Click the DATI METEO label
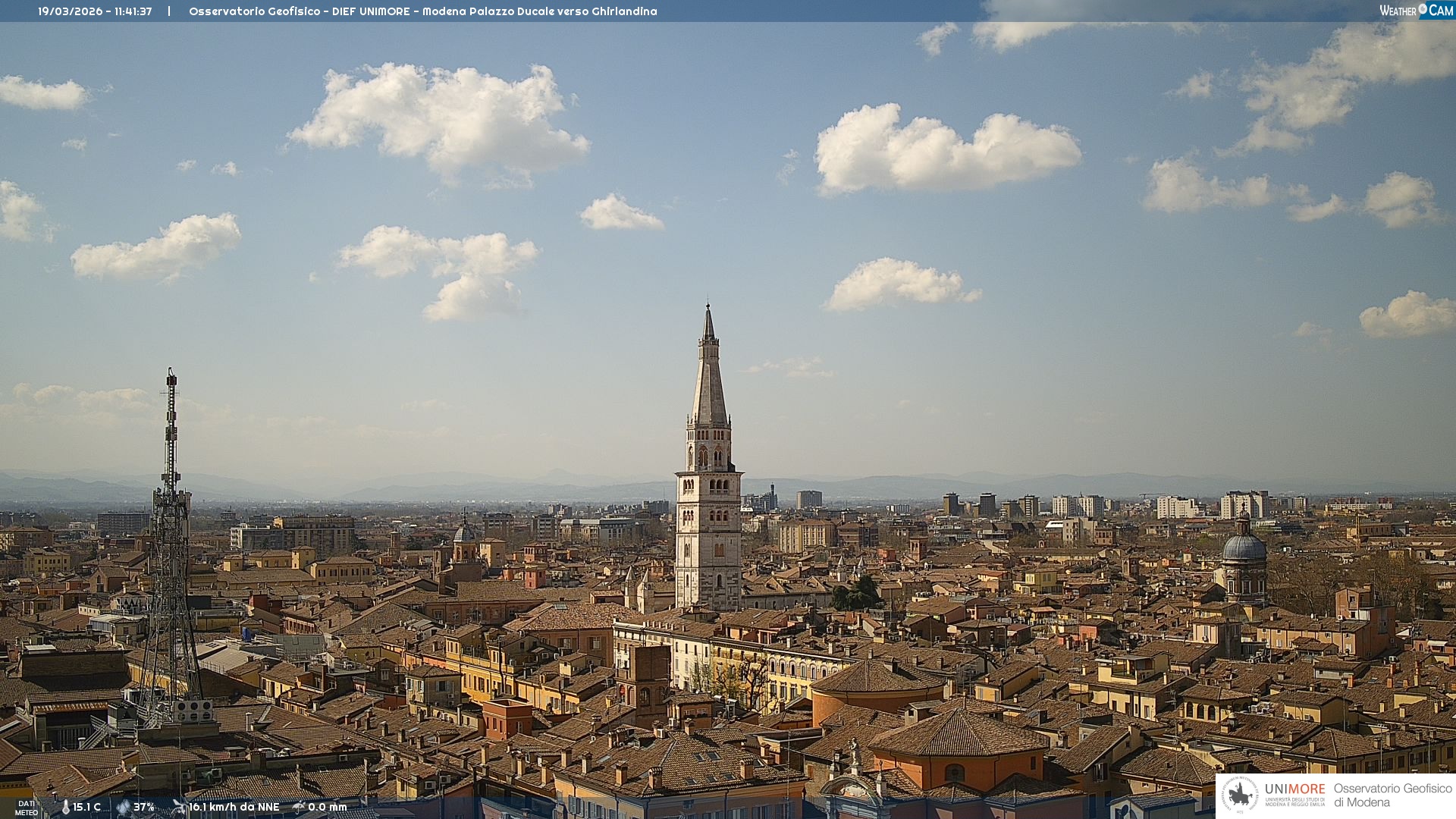This screenshot has width=1456, height=819. (x=27, y=808)
